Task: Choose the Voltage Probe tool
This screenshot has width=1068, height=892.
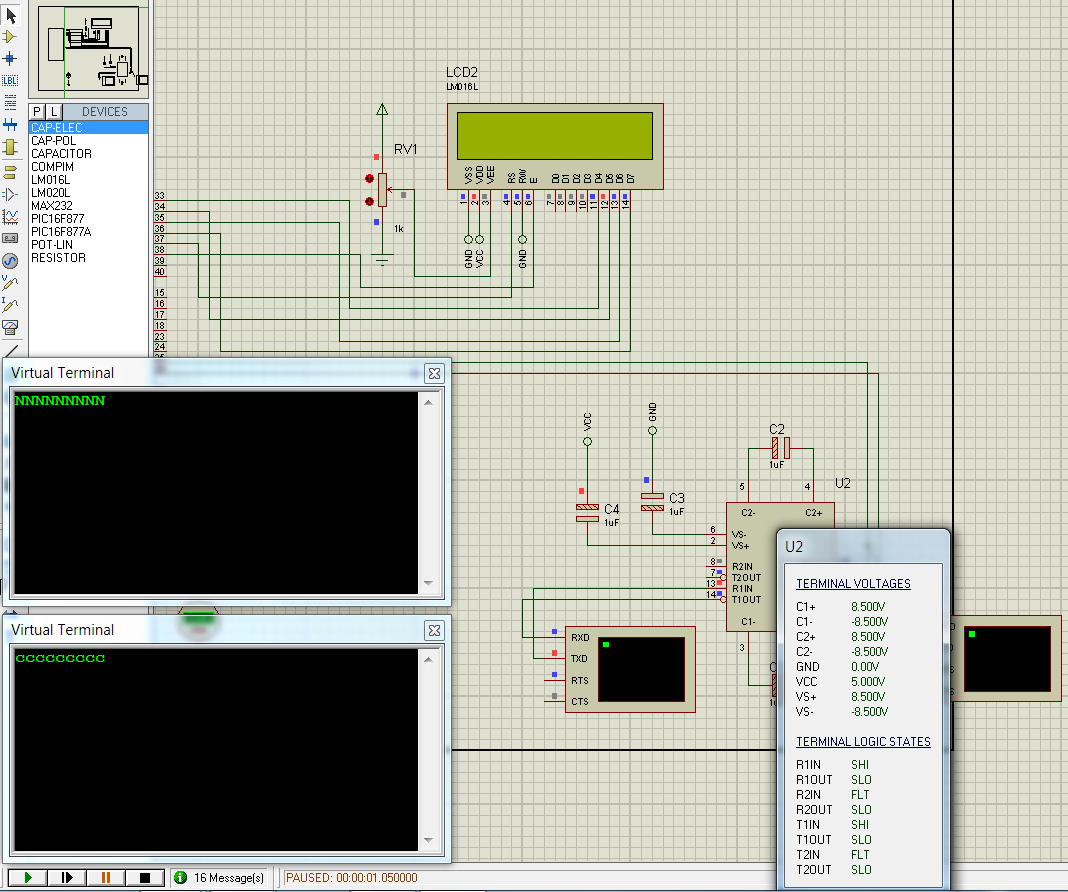Action: pos(11,283)
